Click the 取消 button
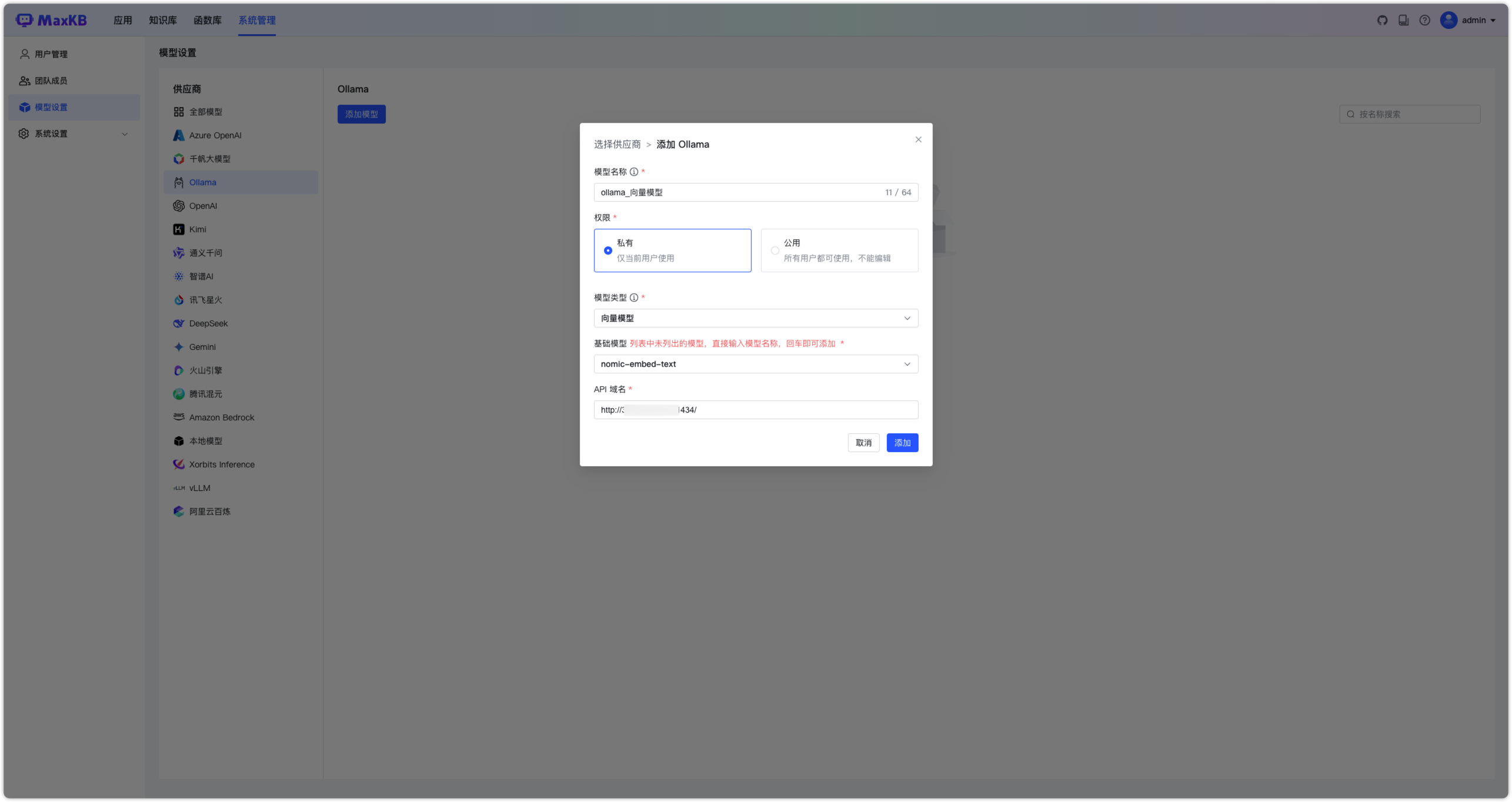This screenshot has height=802, width=1512. click(863, 443)
